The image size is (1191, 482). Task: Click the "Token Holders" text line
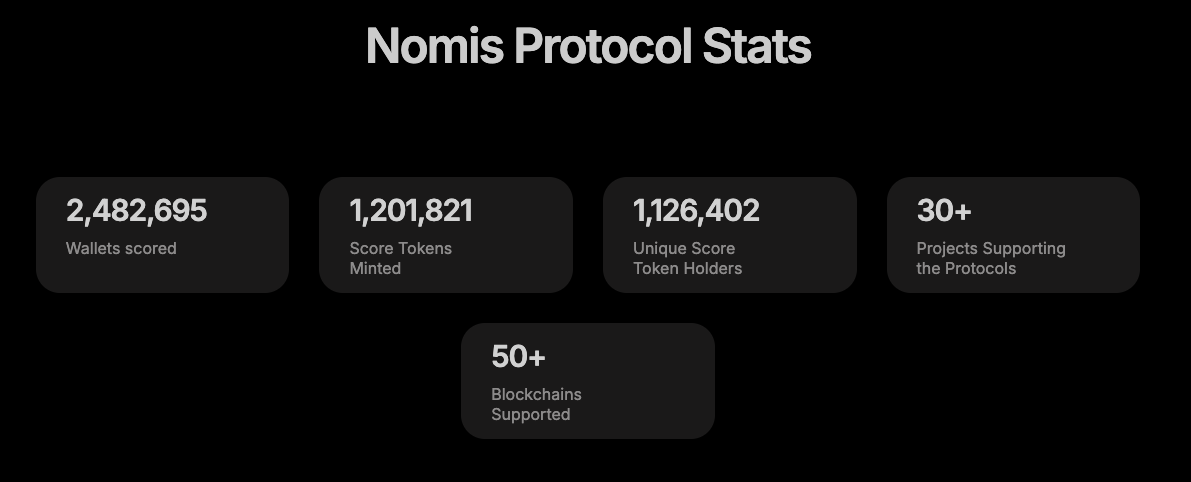point(687,268)
